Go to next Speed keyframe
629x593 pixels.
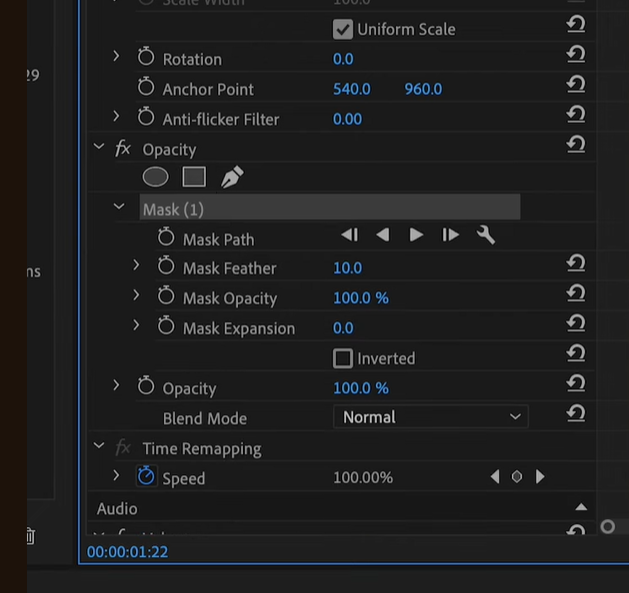(x=540, y=477)
